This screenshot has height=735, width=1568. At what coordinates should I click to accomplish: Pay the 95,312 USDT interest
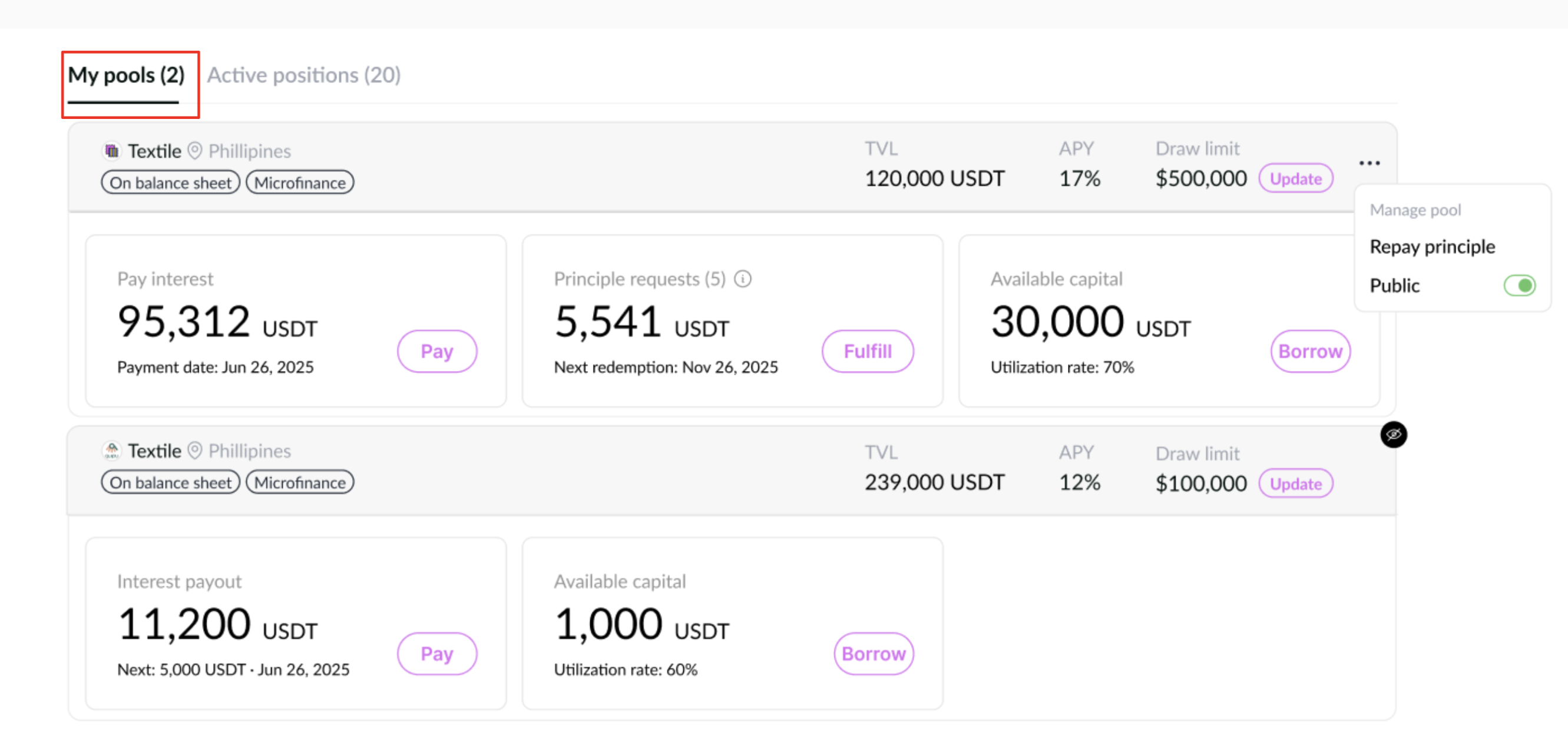point(436,351)
